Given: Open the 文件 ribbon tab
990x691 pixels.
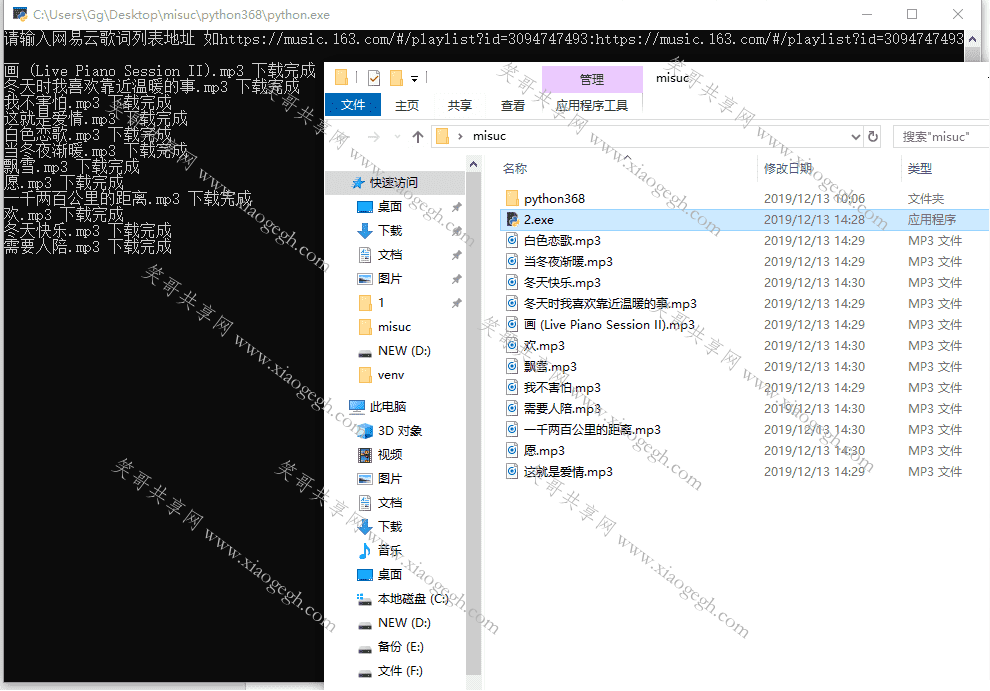Looking at the screenshot, I should [353, 105].
